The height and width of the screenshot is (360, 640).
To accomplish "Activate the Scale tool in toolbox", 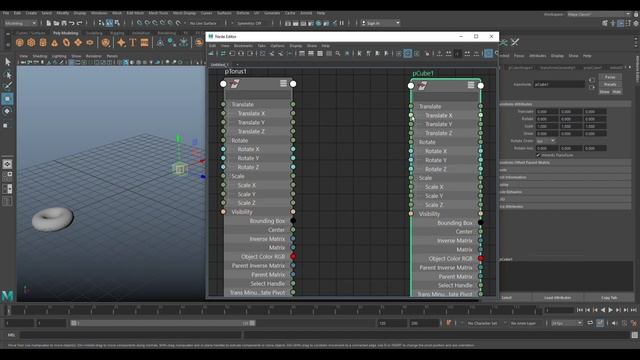I will 6,125.
